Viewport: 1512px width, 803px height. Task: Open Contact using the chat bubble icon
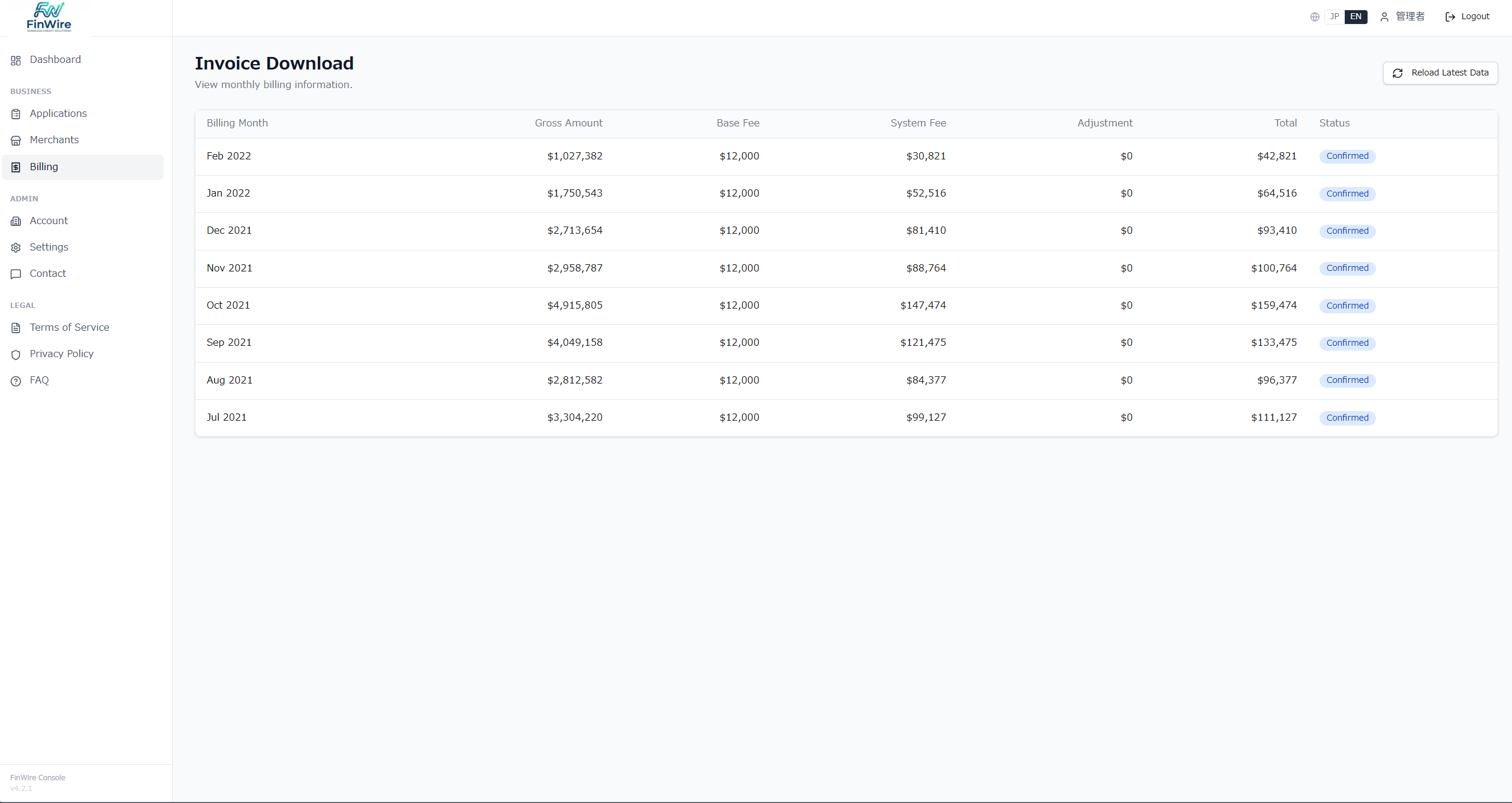[16, 273]
